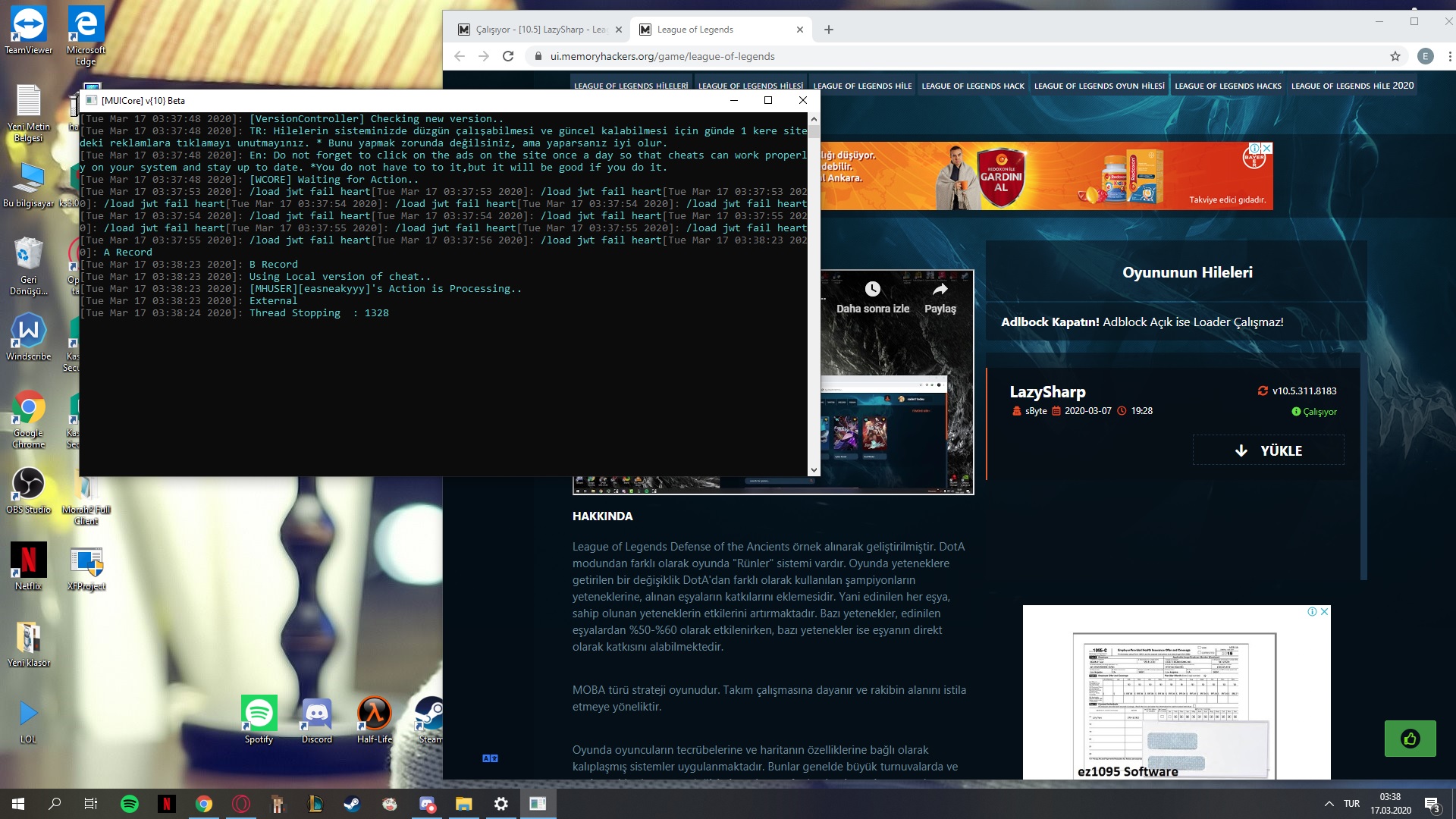
Task: Click Opera icon in the taskbar
Action: click(x=241, y=804)
